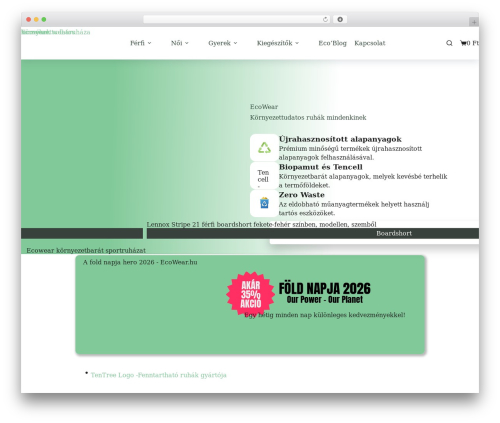Click the site logo link at top left
The height and width of the screenshot is (423, 500).
[x=56, y=32]
